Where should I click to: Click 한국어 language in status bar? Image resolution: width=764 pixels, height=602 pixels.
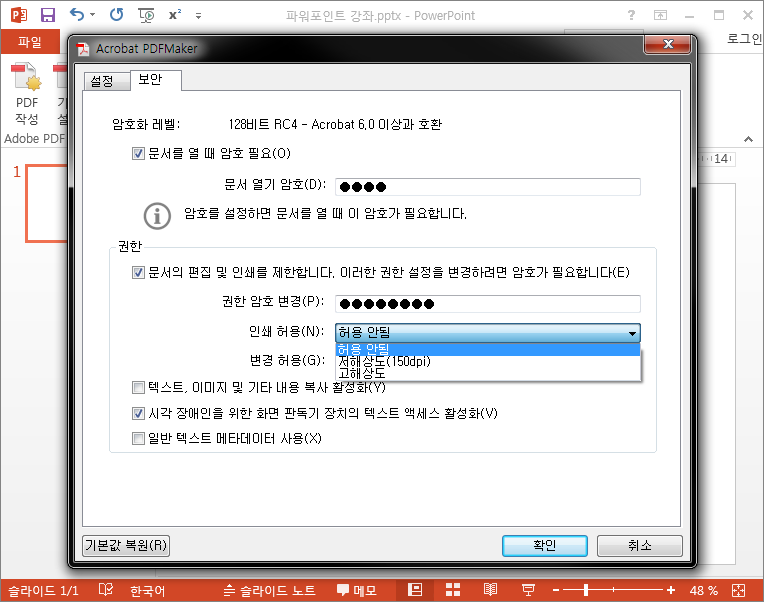tap(147, 591)
